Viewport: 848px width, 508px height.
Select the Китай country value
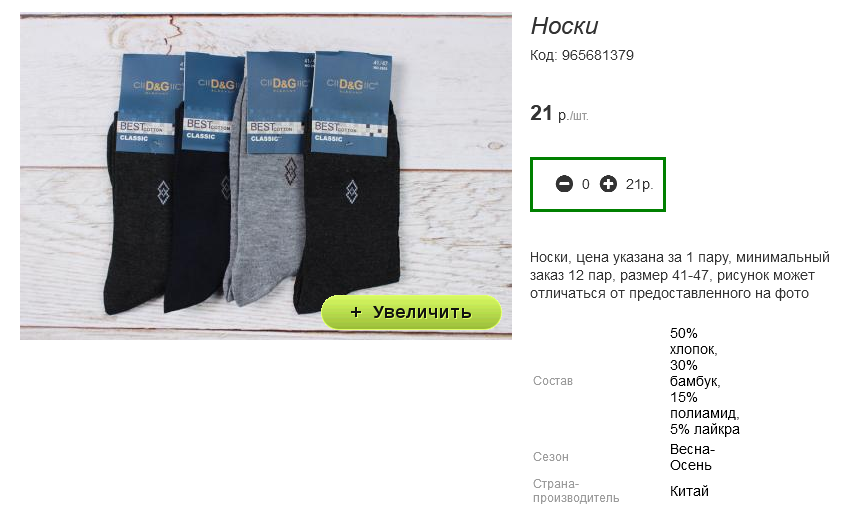pyautogui.click(x=689, y=491)
